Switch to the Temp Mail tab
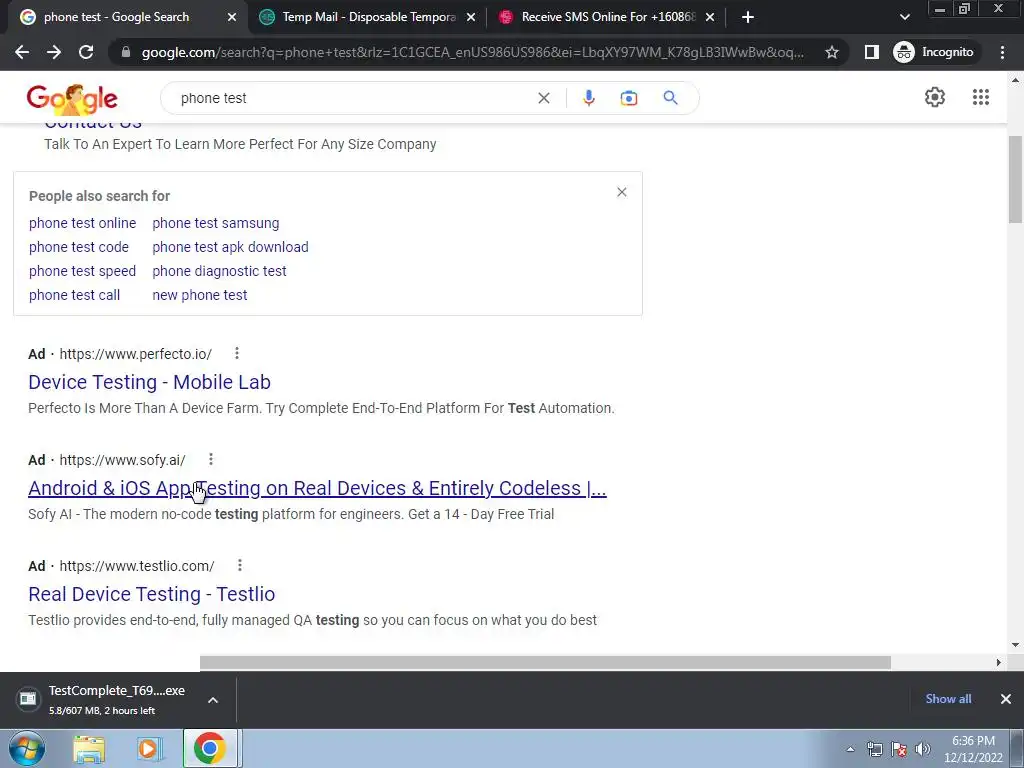 click(x=369, y=17)
